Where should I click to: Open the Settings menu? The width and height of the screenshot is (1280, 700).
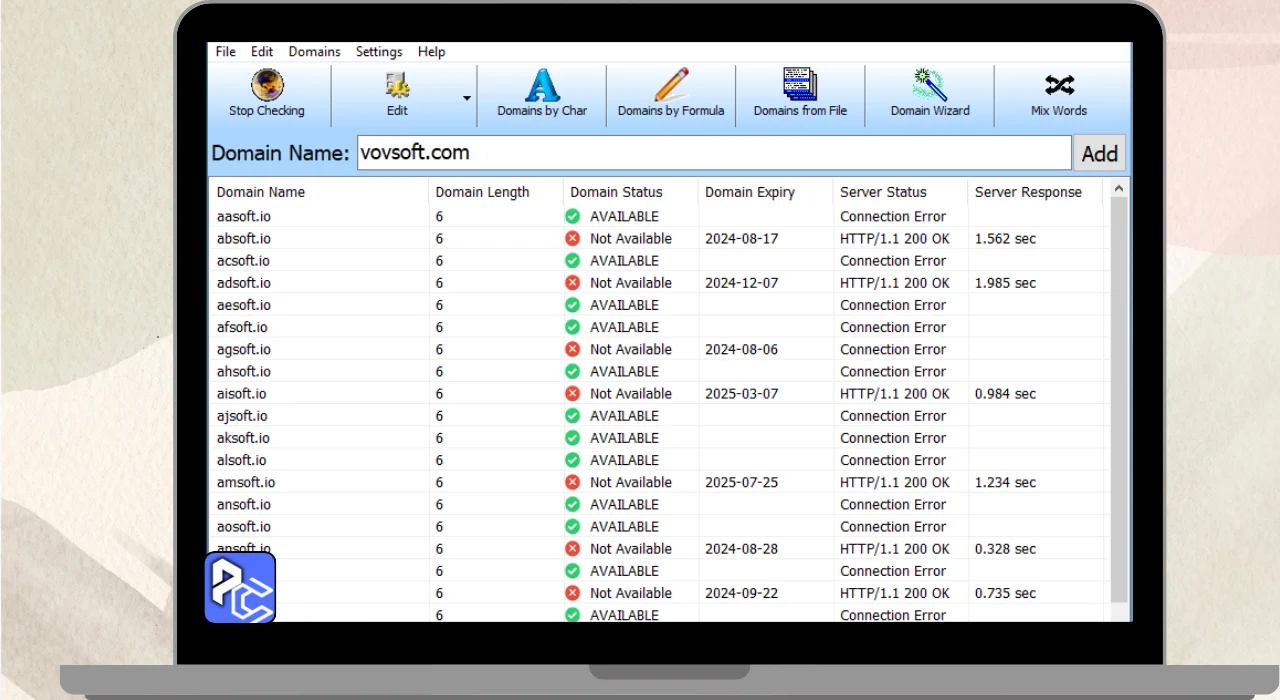[379, 52]
